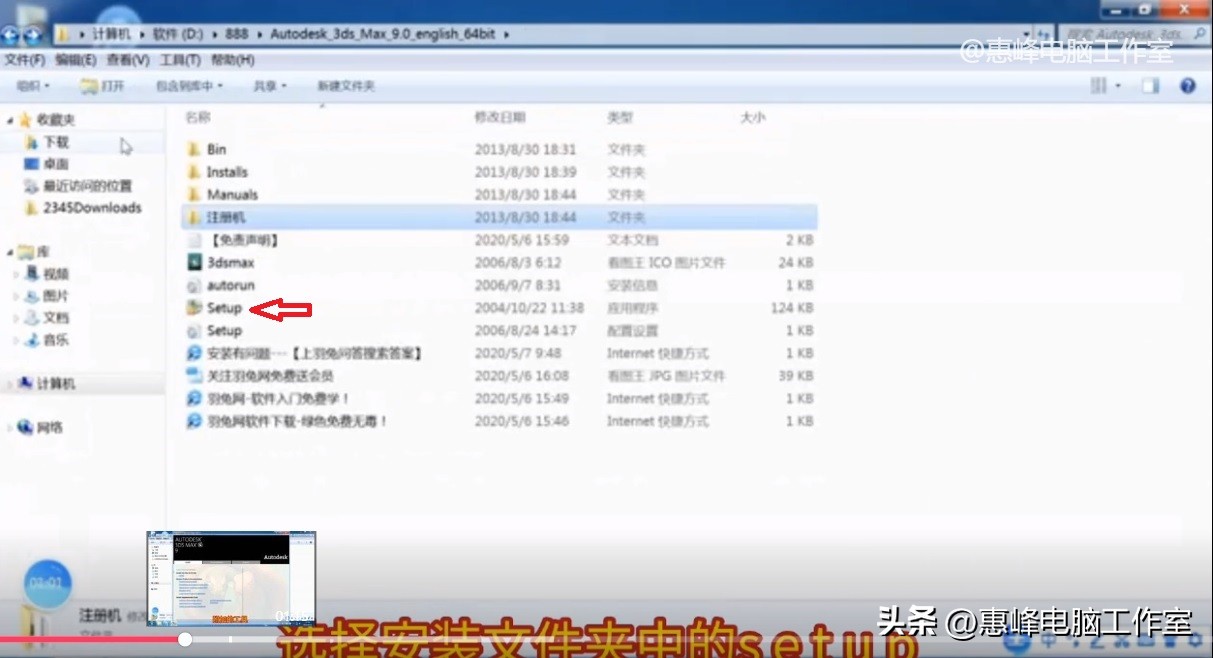Screen dimensions: 1213x658
Task: Click the 新建文件夹 button
Action: click(345, 85)
